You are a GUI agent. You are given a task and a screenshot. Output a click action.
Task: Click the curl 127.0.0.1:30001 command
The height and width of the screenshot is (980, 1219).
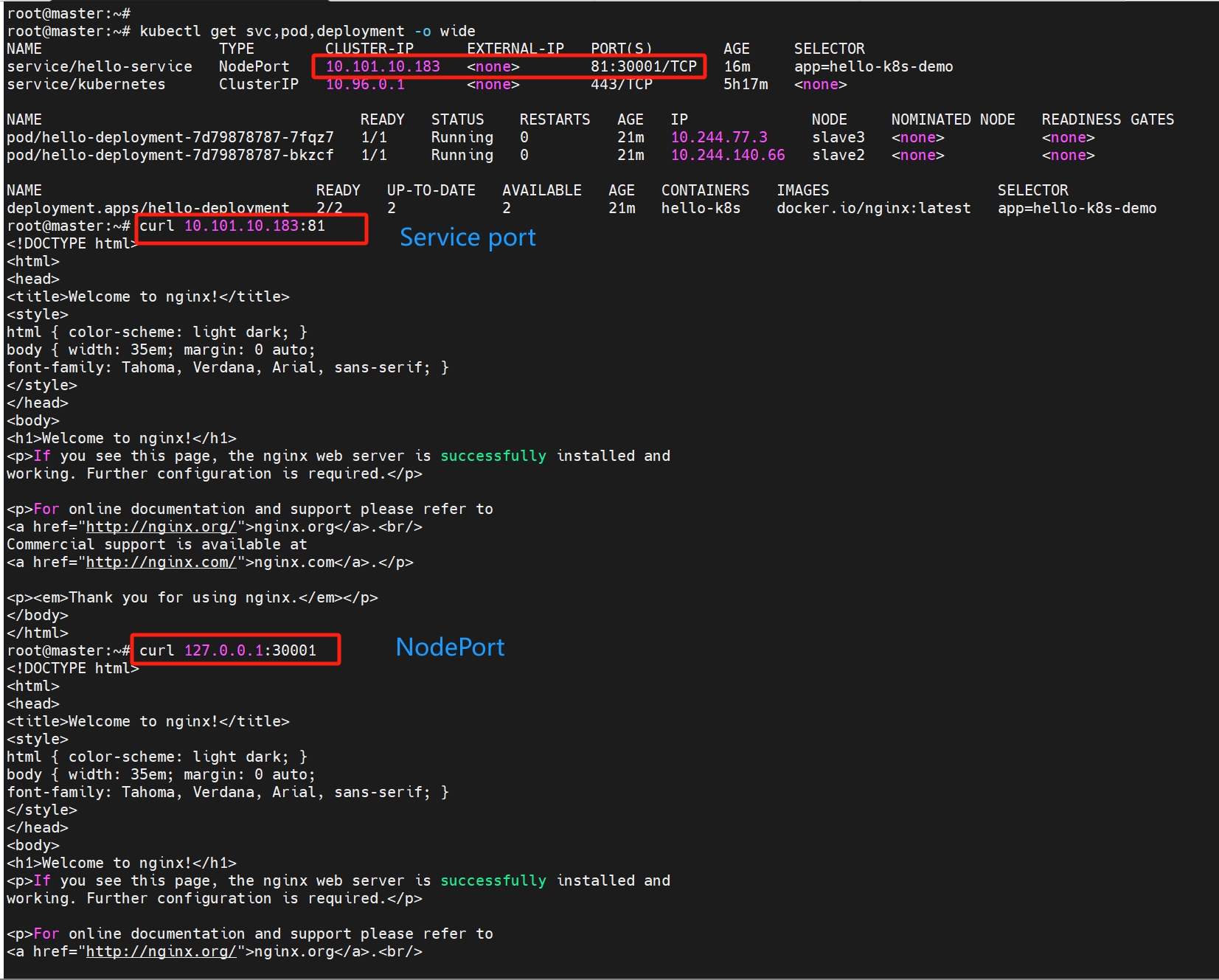pyautogui.click(x=228, y=650)
